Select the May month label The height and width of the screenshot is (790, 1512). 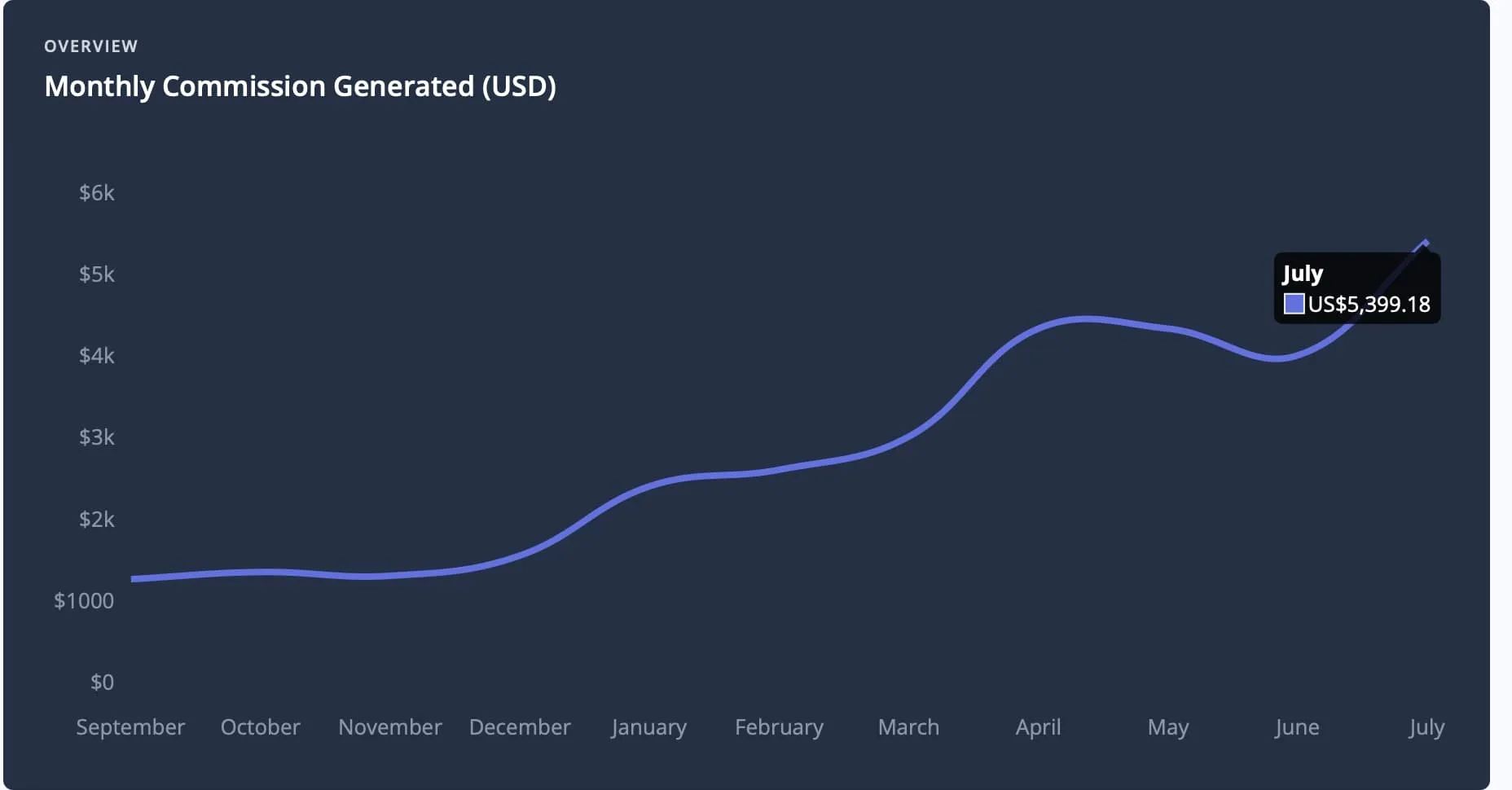[1168, 726]
